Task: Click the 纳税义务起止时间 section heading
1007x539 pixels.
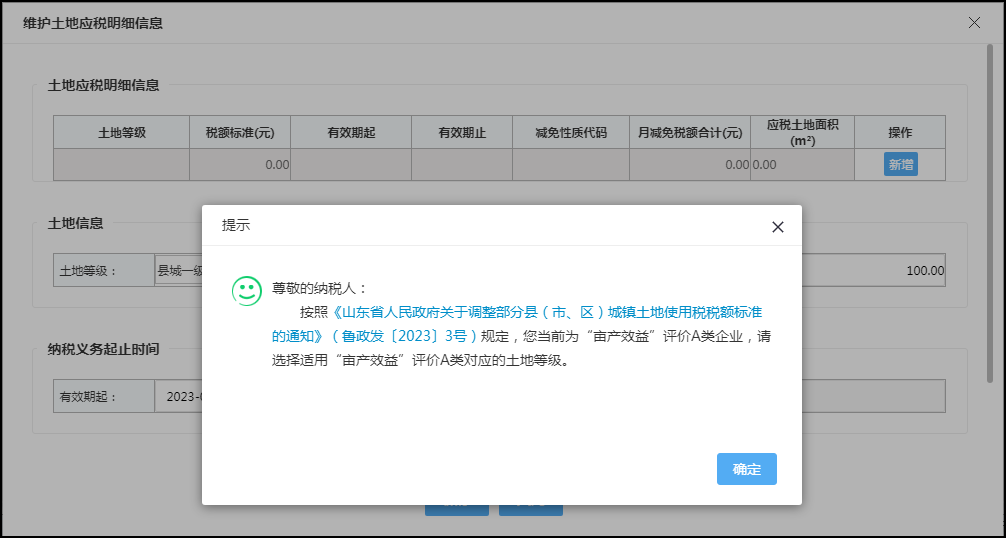Action: tap(103, 349)
